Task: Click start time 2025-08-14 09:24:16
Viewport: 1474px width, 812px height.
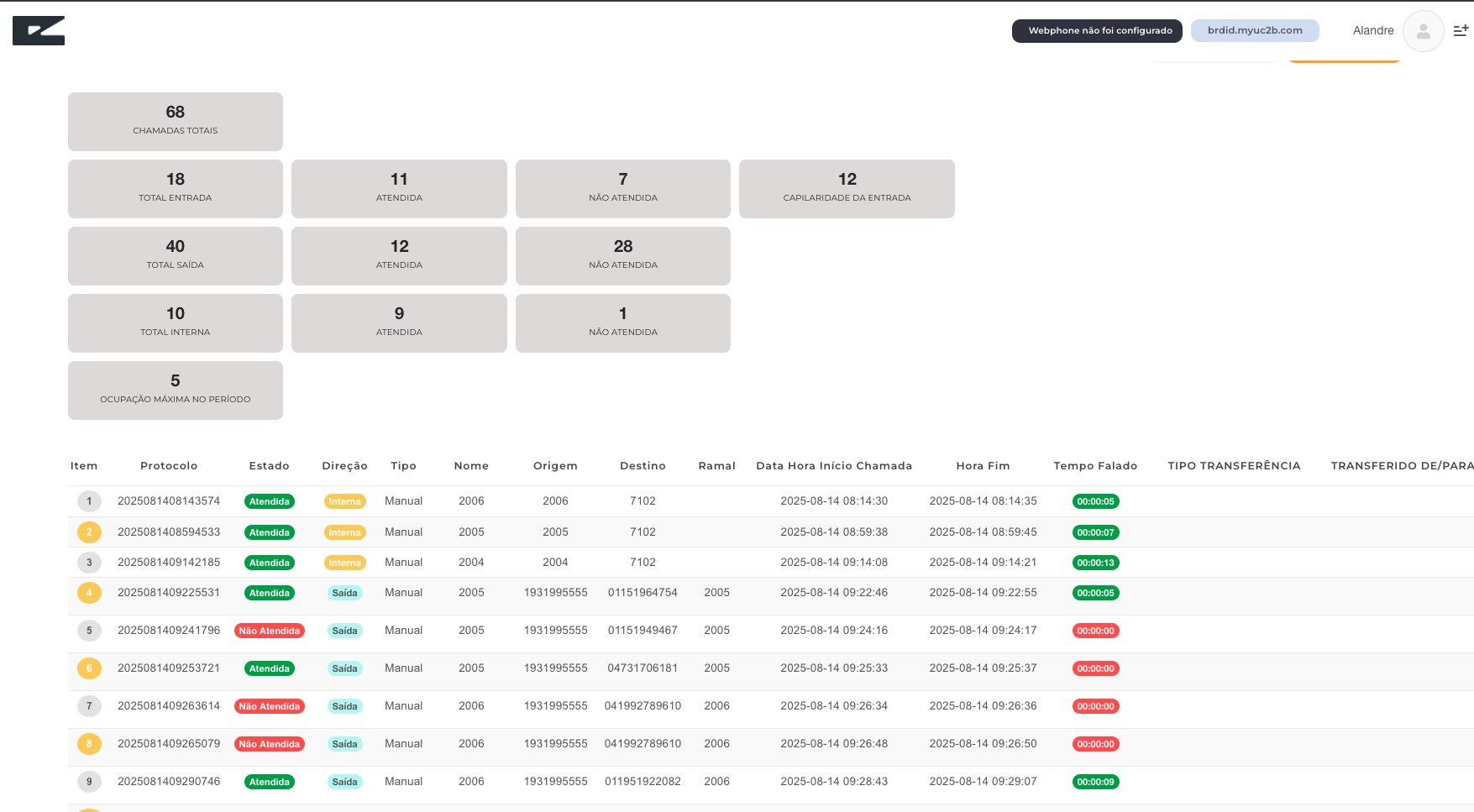Action: [x=834, y=631]
